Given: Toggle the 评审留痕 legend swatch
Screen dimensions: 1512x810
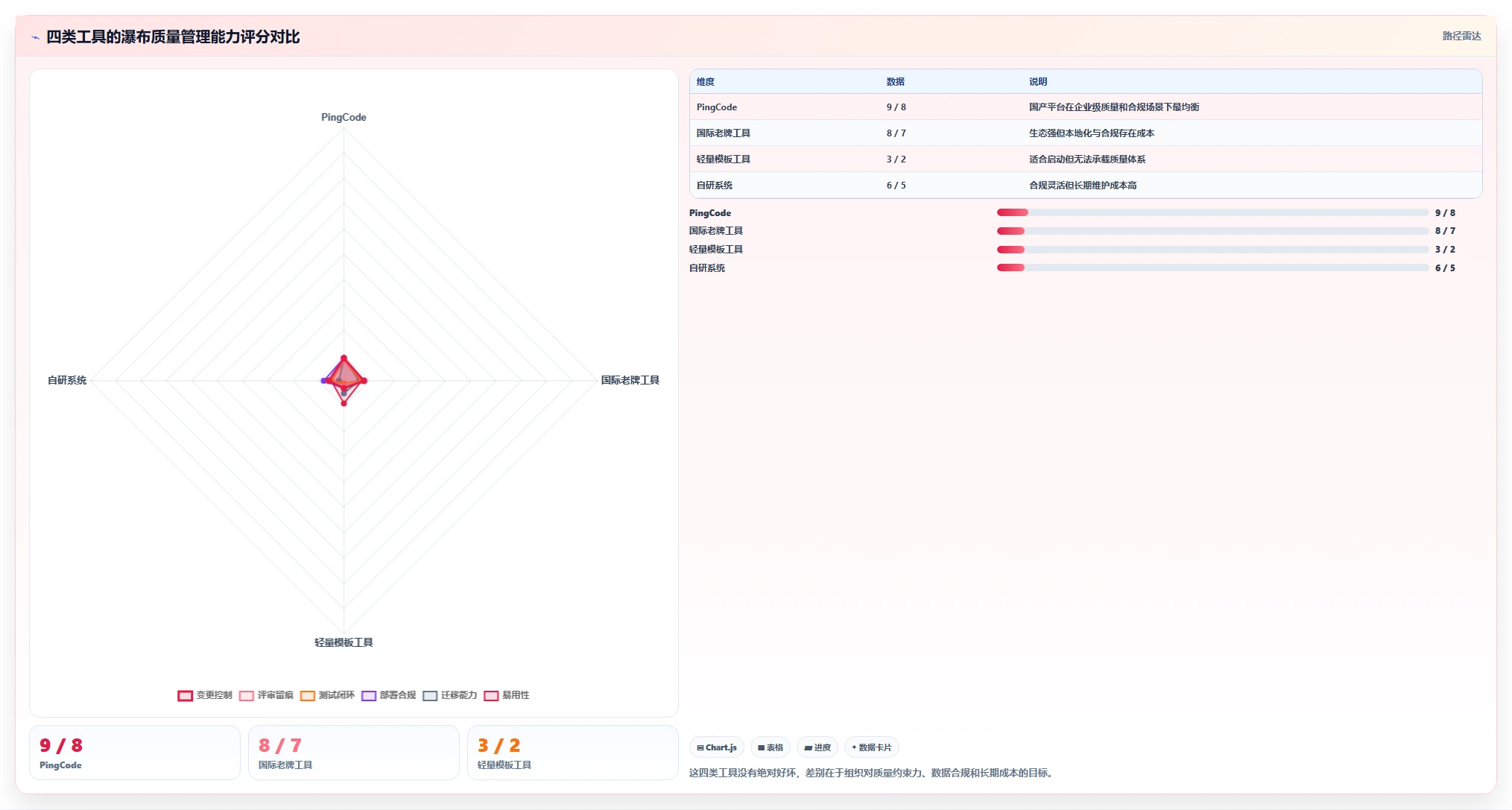Looking at the screenshot, I should click(x=247, y=695).
